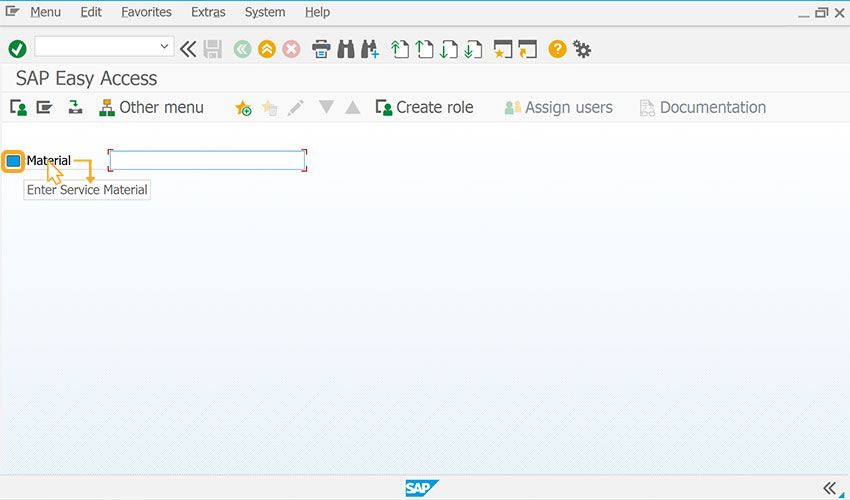850x500 pixels.
Task: Open the Edit menu
Action: 91,12
